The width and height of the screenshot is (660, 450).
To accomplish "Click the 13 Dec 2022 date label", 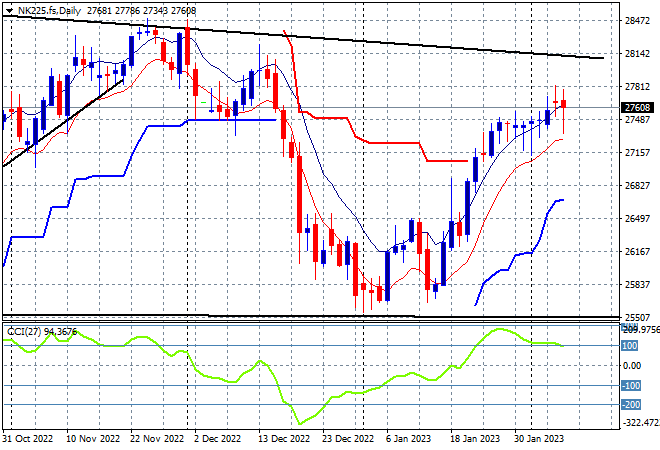I will (x=284, y=439).
